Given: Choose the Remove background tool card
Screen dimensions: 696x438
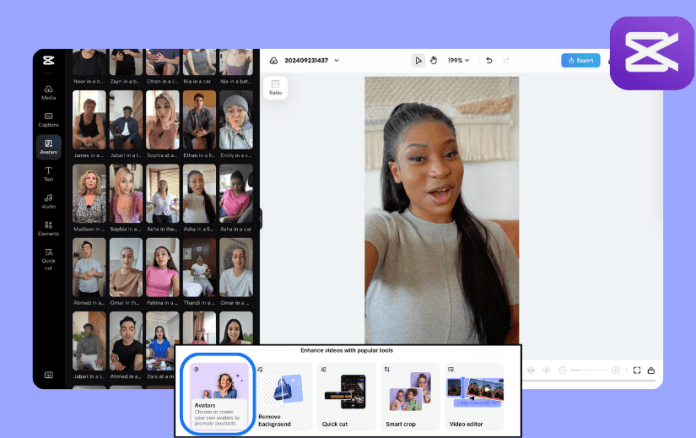Looking at the screenshot, I should coord(283,396).
